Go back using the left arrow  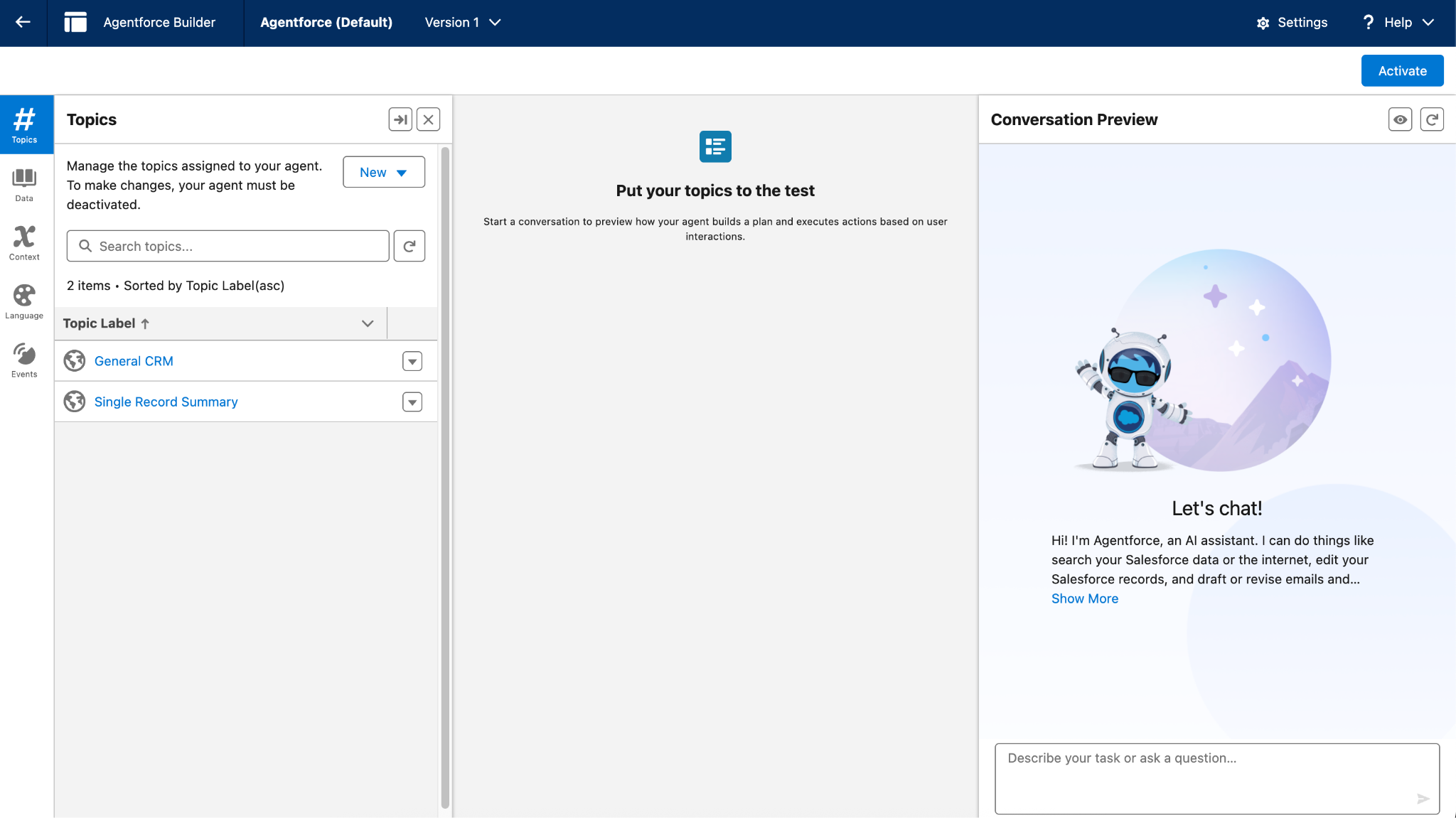click(x=23, y=22)
